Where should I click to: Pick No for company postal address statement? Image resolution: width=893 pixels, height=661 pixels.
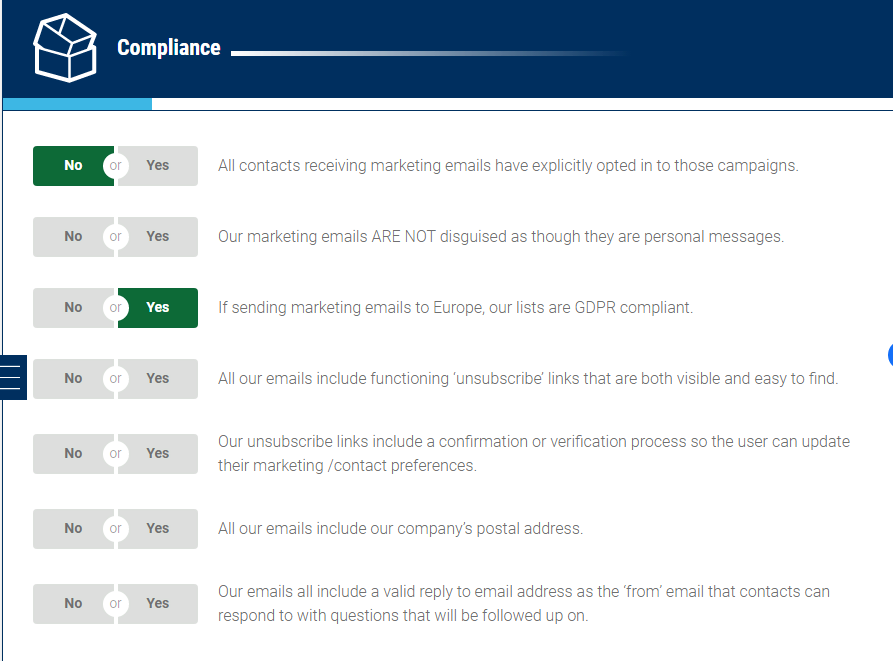[73, 529]
